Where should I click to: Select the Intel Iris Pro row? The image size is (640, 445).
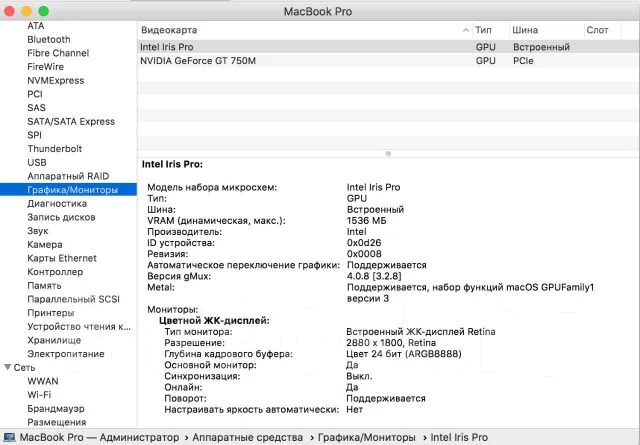coord(388,47)
